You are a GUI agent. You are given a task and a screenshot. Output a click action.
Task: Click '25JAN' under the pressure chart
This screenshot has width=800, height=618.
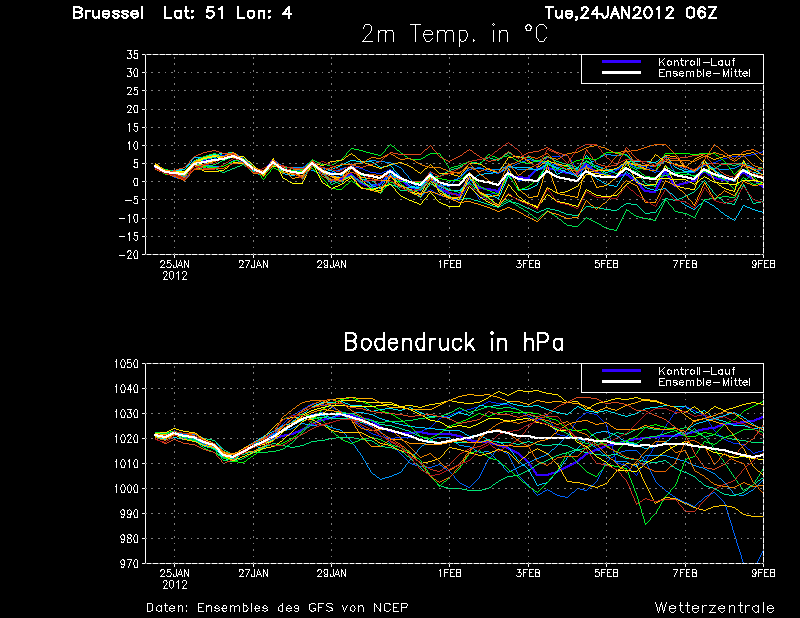click(174, 574)
